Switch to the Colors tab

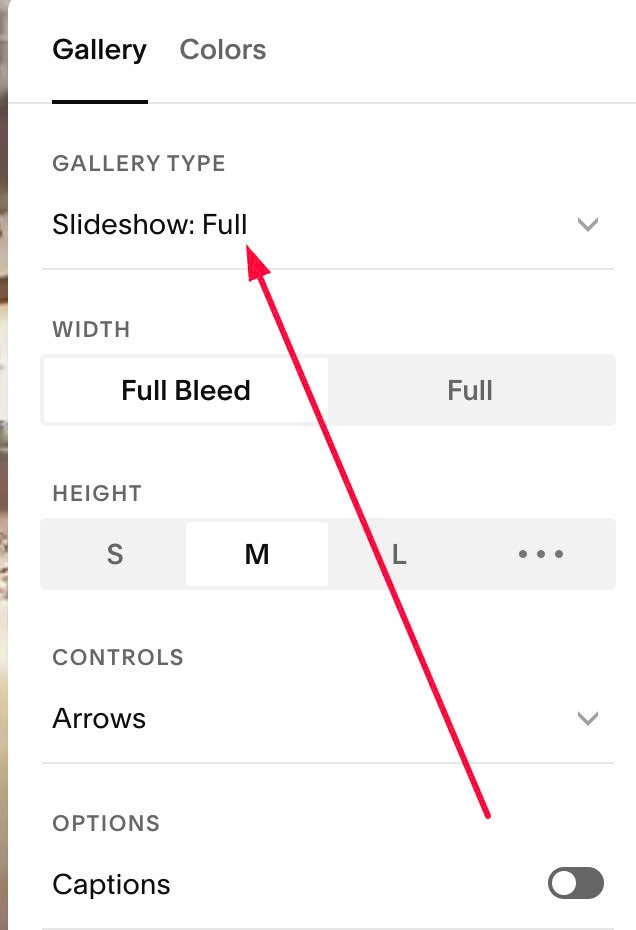pyautogui.click(x=222, y=50)
